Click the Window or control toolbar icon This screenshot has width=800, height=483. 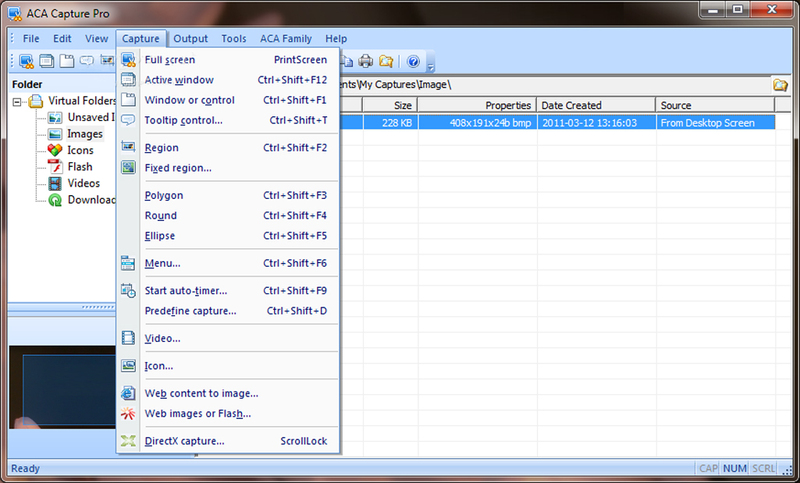[67, 61]
